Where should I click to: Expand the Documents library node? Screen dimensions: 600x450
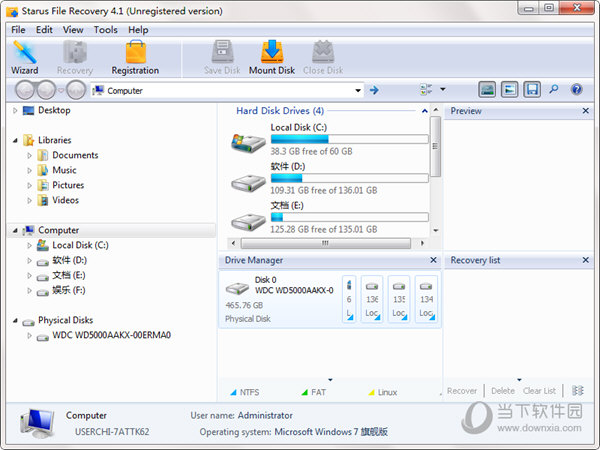pos(29,155)
